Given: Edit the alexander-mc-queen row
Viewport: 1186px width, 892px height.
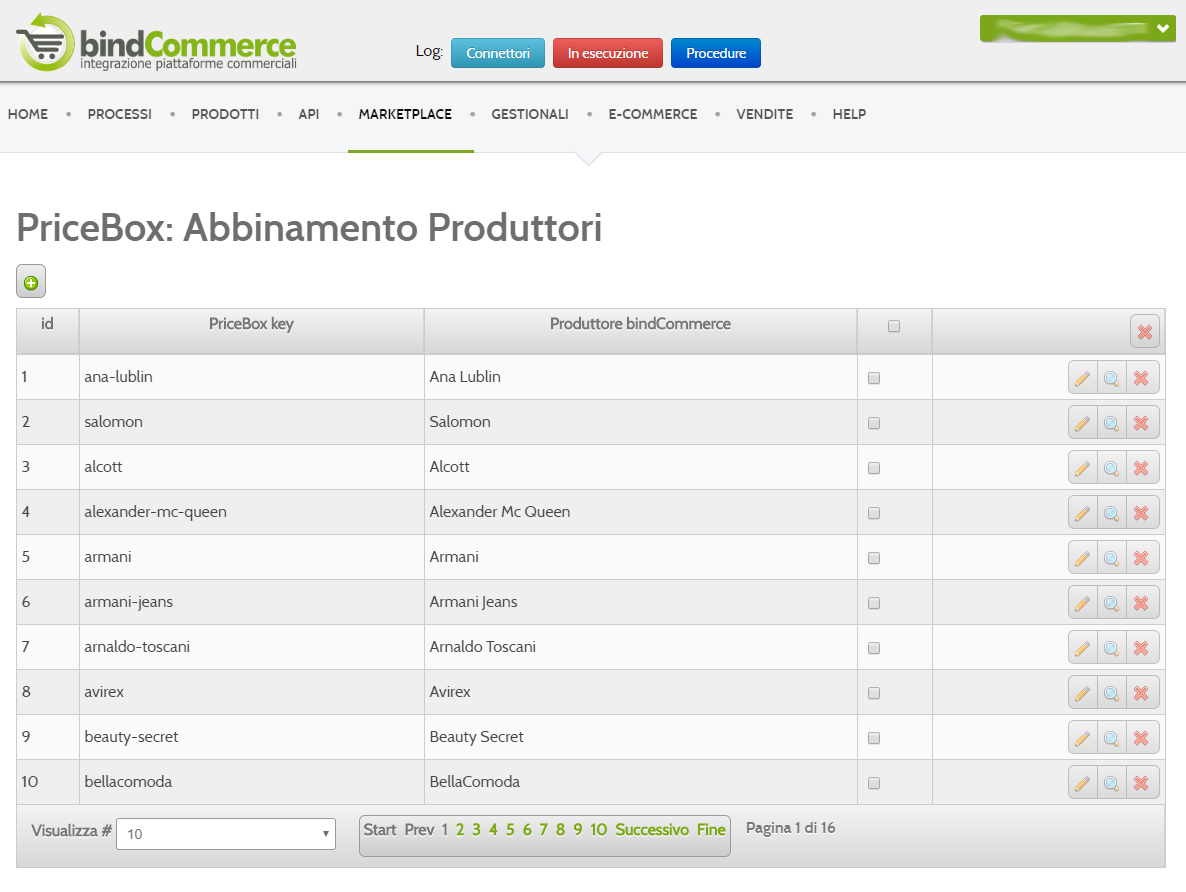Looking at the screenshot, I should tap(1082, 512).
